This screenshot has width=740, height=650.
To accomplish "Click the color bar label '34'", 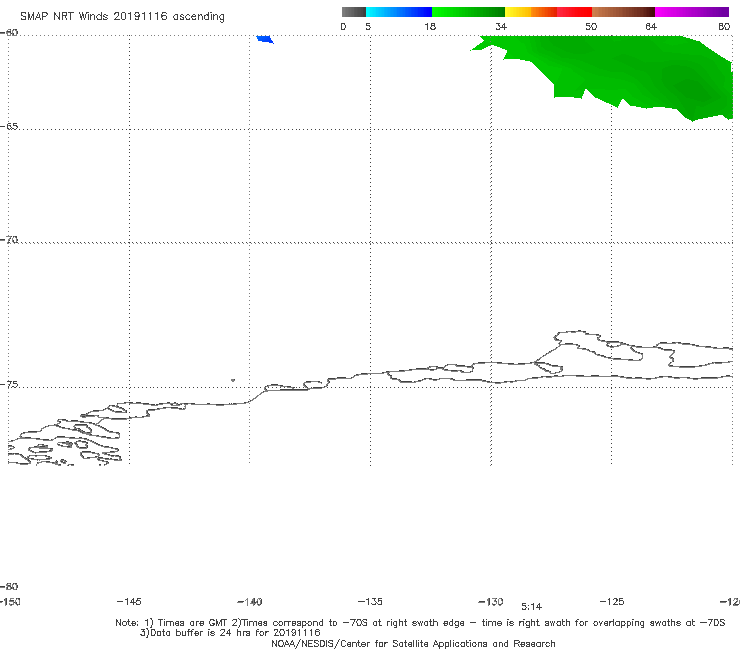I will point(501,27).
